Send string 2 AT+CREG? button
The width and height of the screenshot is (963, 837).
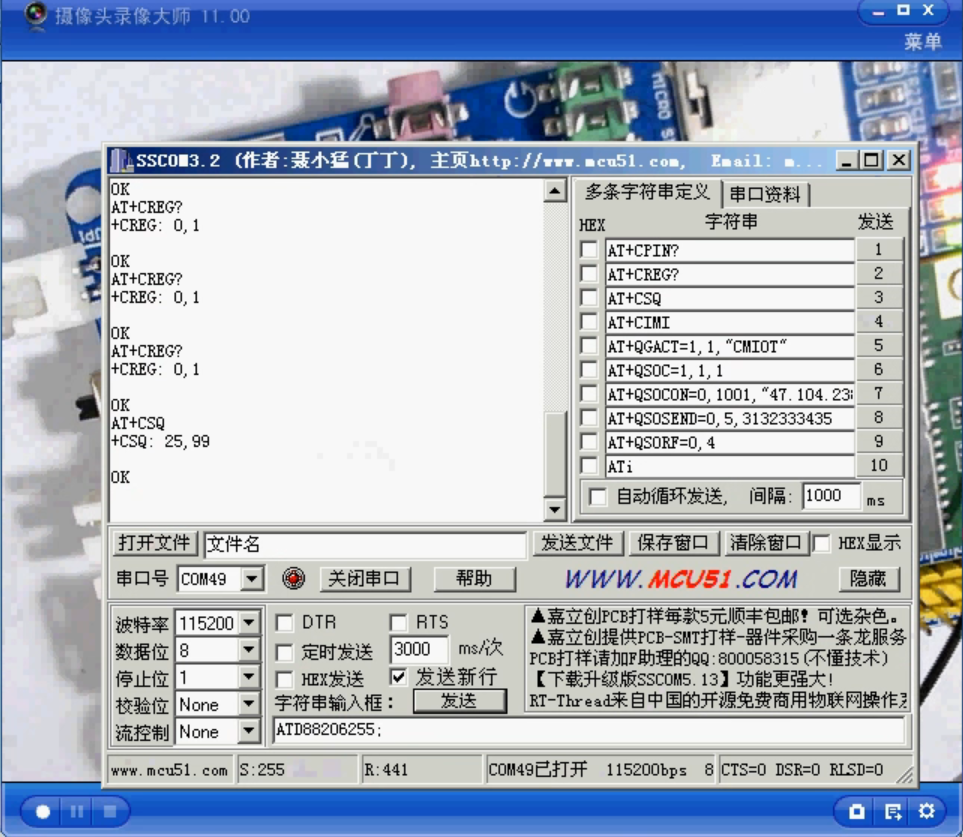879,273
